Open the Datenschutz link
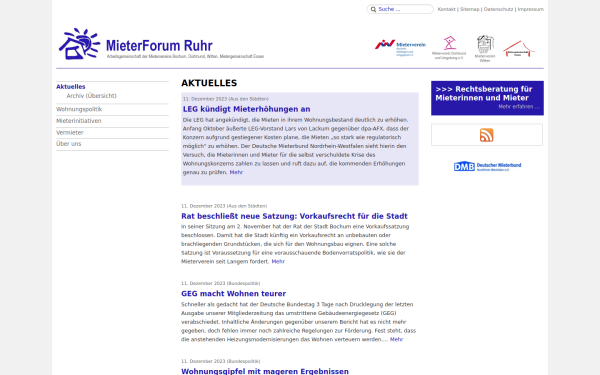Viewport: 600px width, 375px height. click(x=498, y=9)
